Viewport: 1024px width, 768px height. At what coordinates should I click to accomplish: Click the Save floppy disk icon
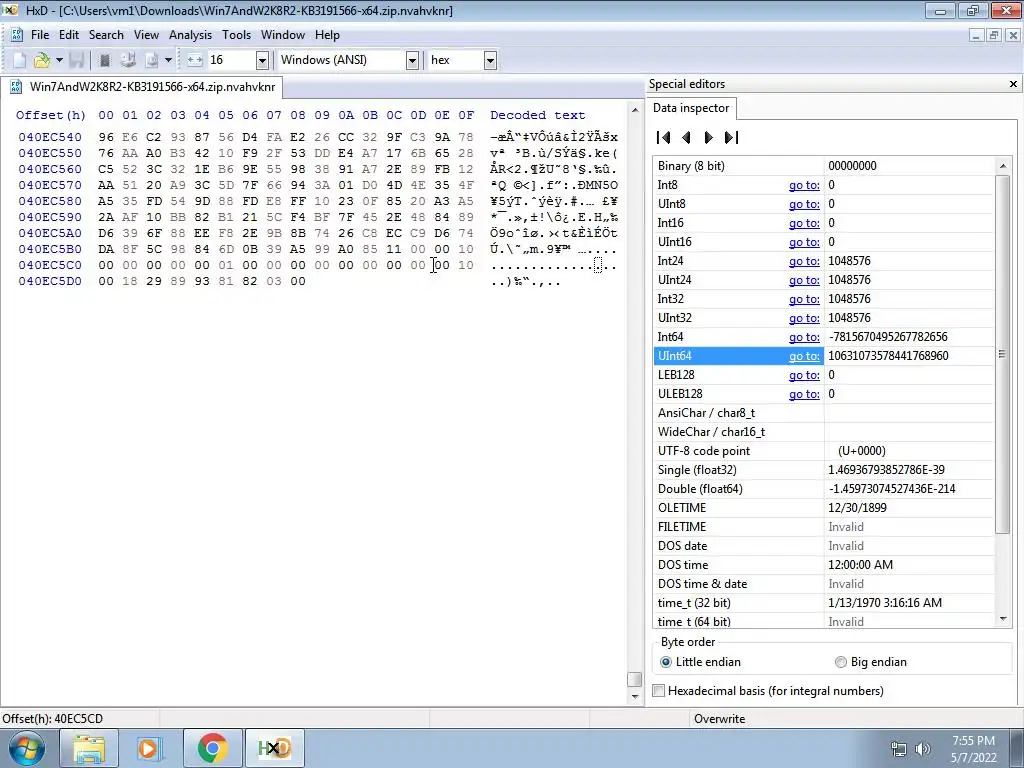click(x=76, y=60)
